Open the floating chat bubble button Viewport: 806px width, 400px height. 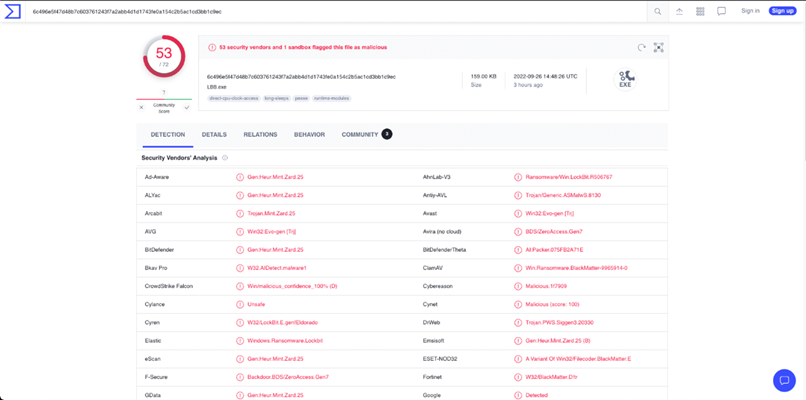pyautogui.click(x=784, y=380)
